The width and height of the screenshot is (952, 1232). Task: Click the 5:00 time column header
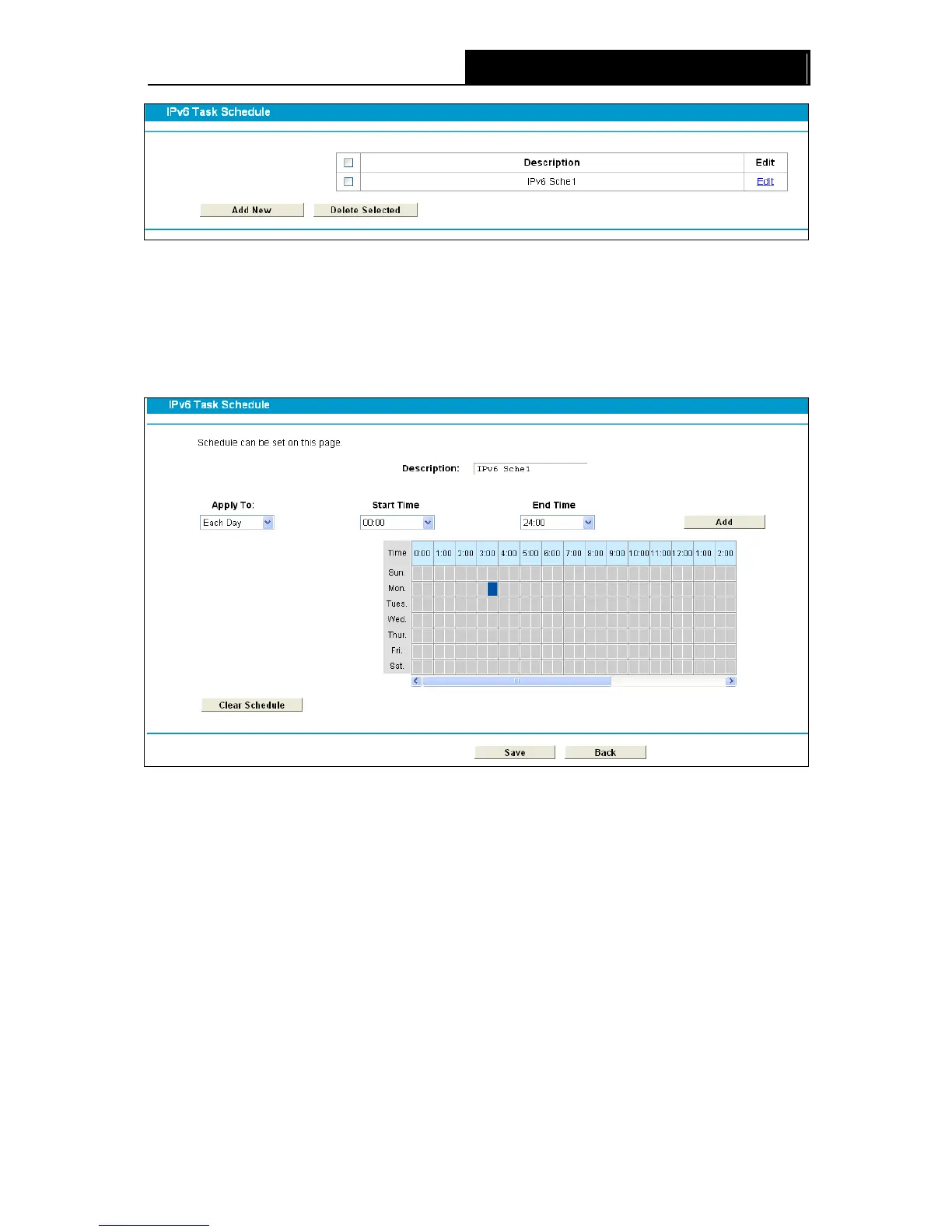tap(530, 553)
